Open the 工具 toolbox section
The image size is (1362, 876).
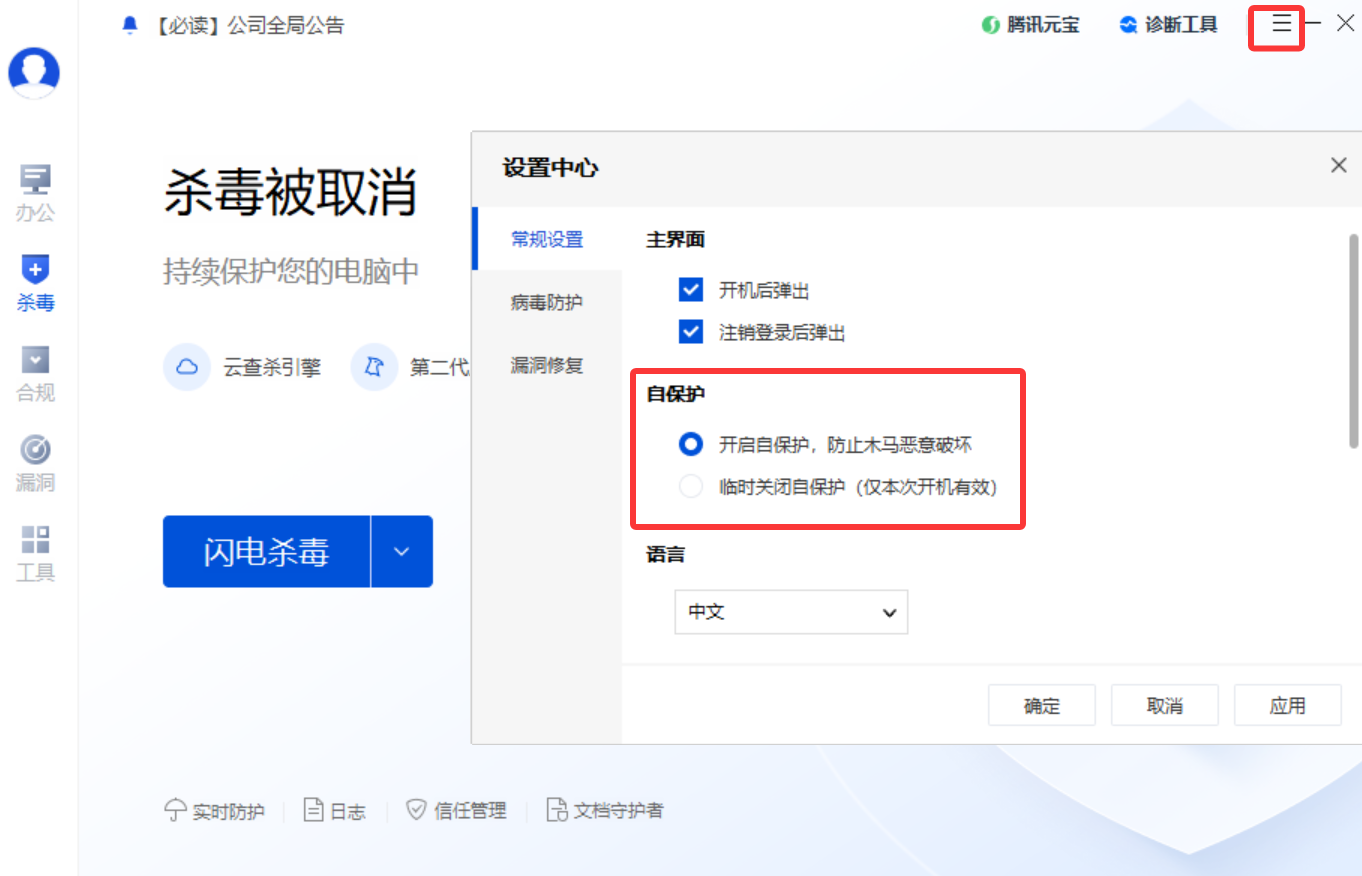click(x=35, y=553)
